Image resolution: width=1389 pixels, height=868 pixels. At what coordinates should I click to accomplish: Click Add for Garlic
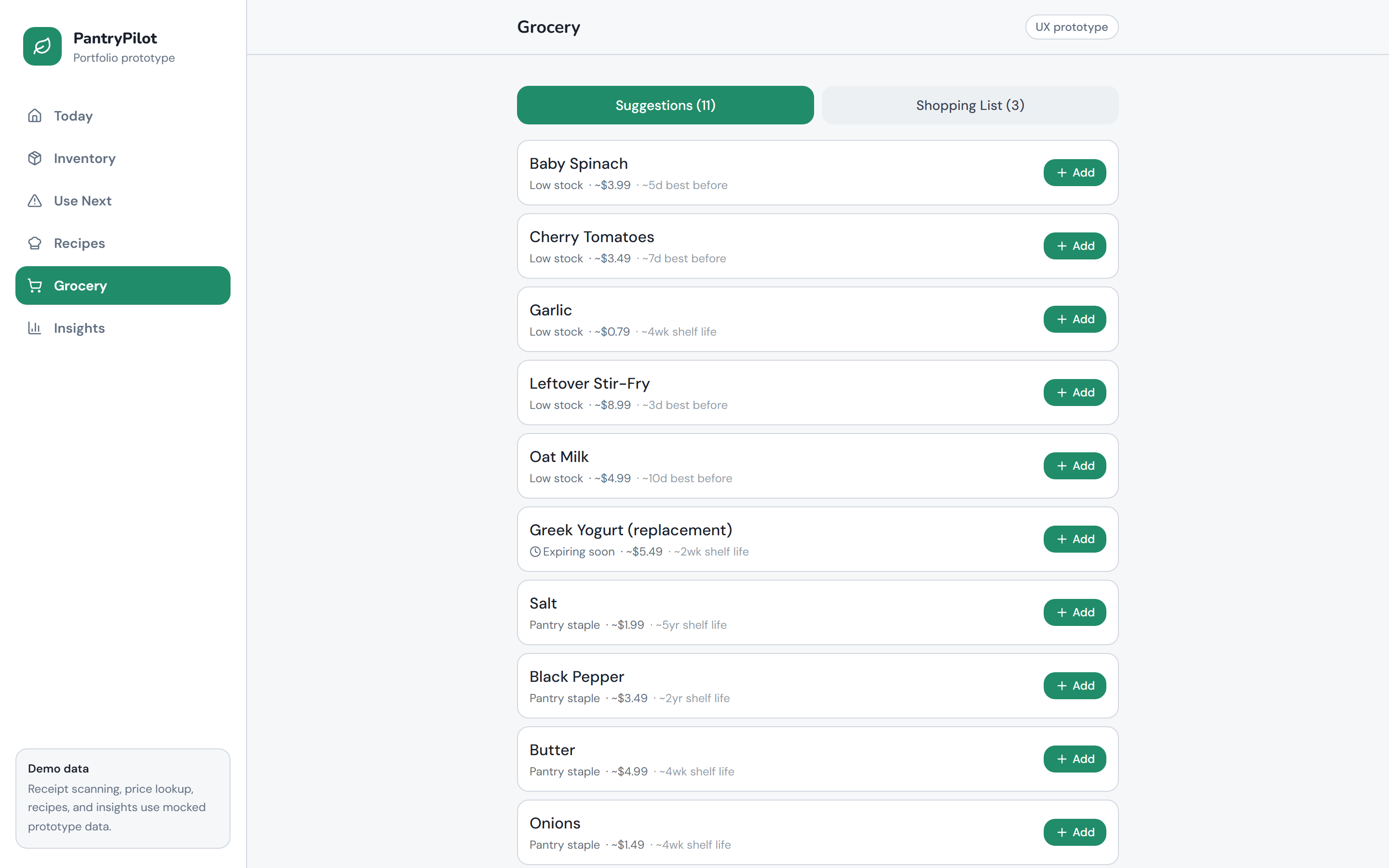point(1075,319)
